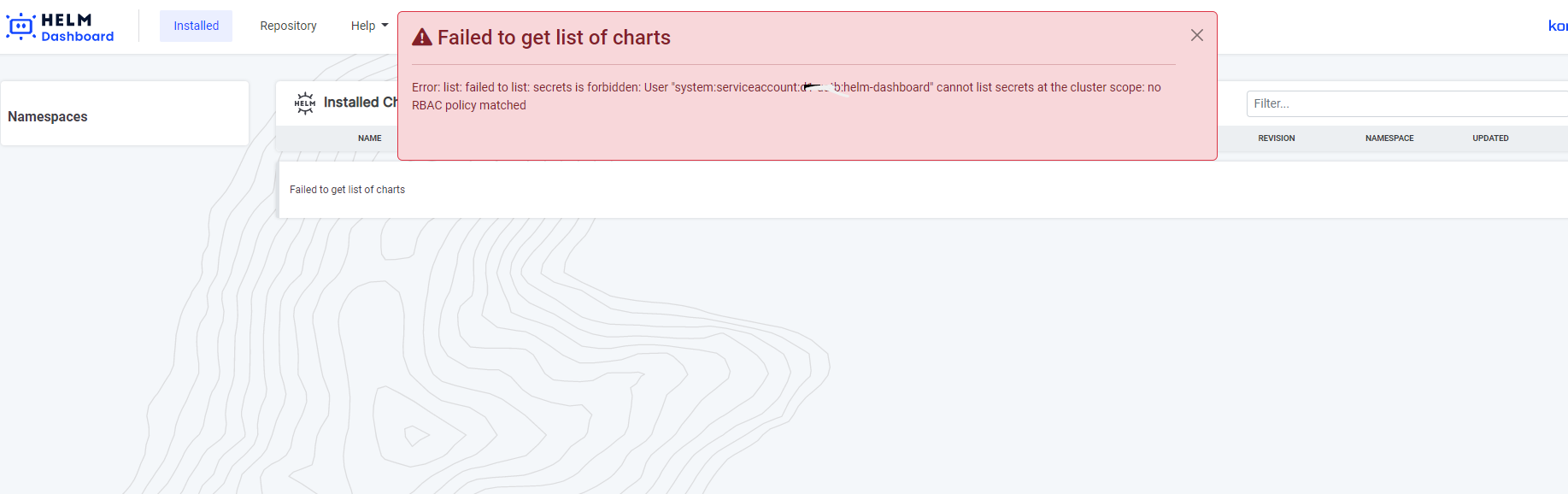Select the Installed tab
This screenshot has height=494, width=1568.
[x=196, y=26]
